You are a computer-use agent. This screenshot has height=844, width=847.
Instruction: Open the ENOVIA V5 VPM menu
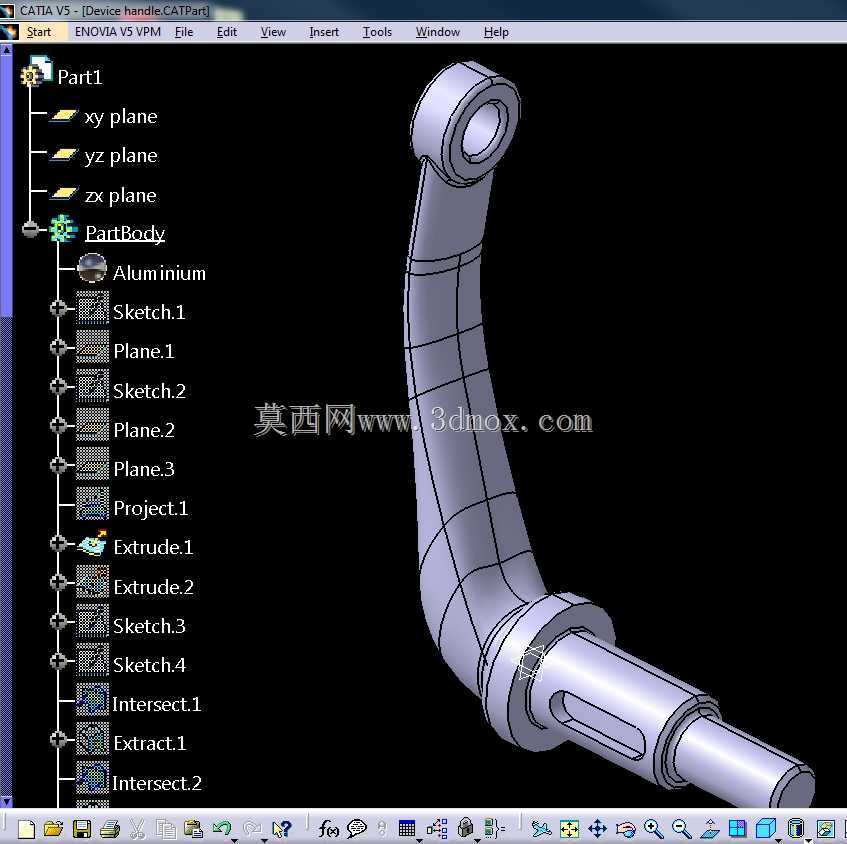pos(118,32)
